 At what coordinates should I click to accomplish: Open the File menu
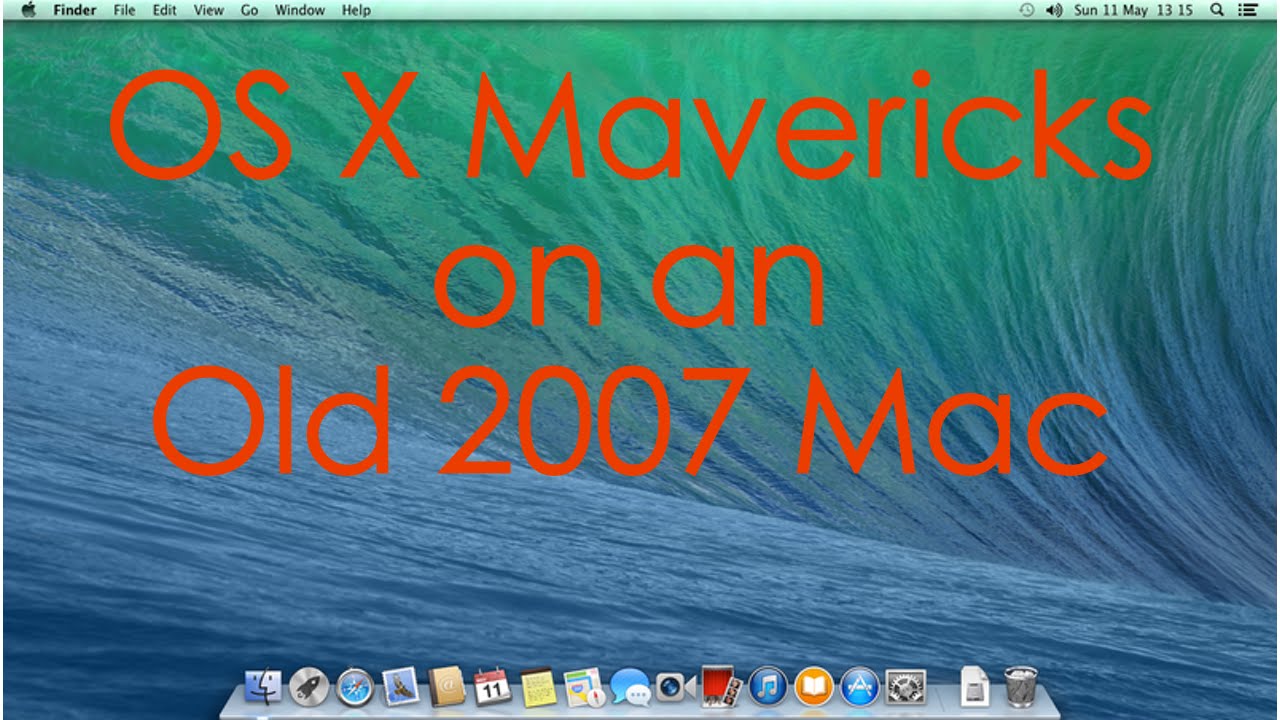pos(125,10)
